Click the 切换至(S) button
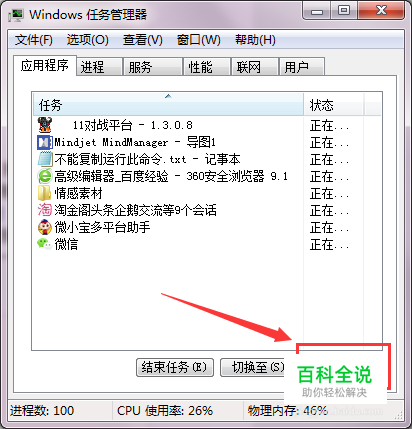The height and width of the screenshot is (429, 412). 253,368
